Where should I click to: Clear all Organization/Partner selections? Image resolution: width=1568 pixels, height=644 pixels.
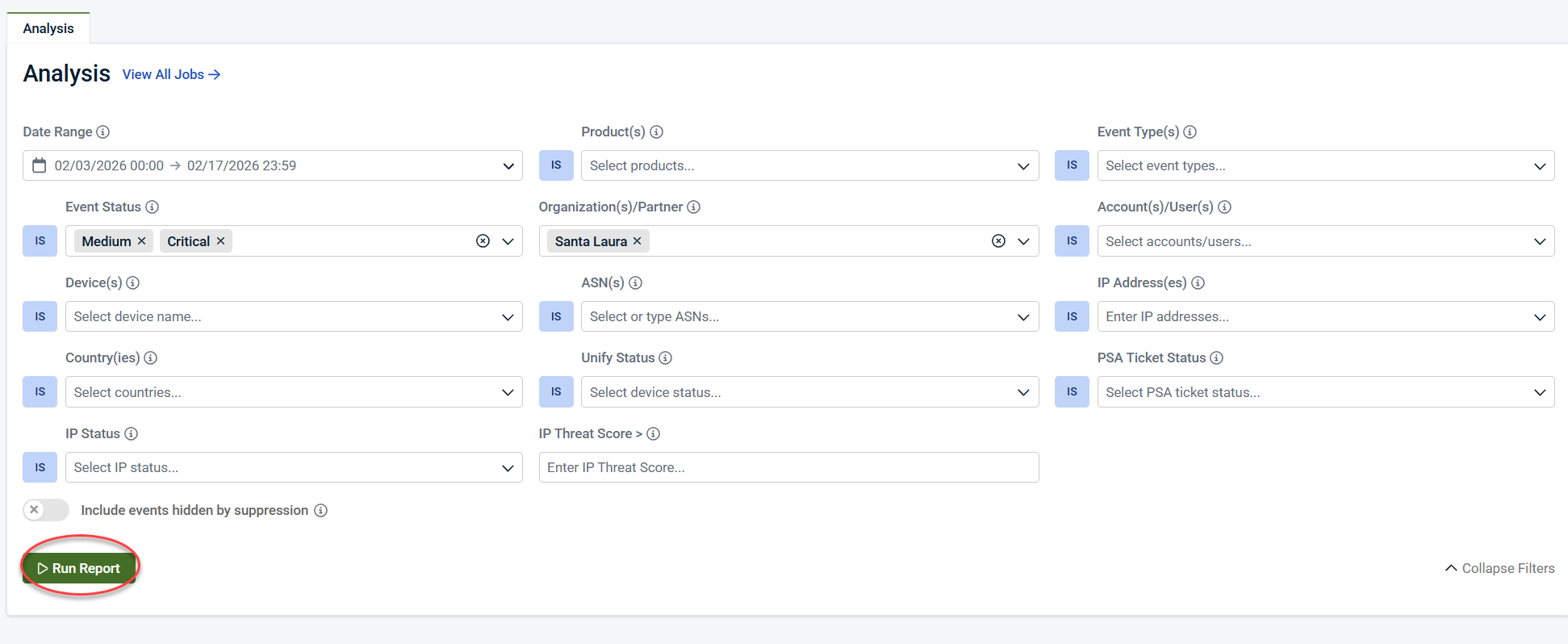(x=998, y=241)
